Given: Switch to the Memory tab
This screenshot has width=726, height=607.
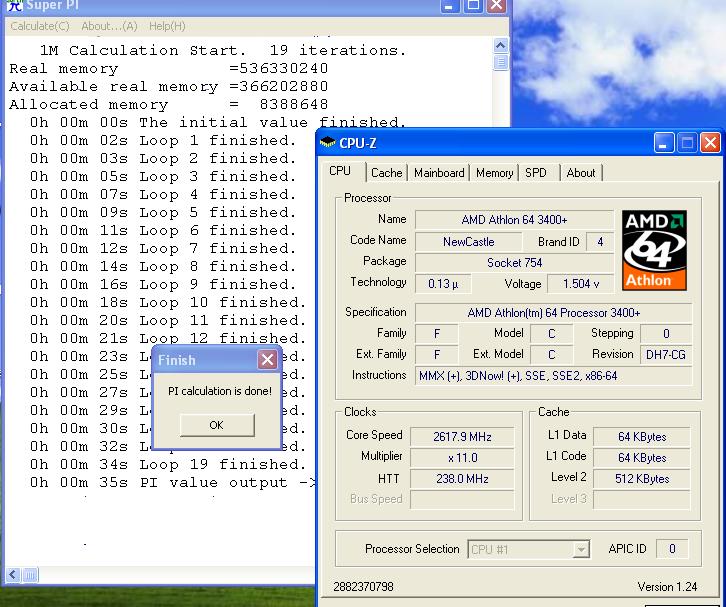Looking at the screenshot, I should (494, 173).
